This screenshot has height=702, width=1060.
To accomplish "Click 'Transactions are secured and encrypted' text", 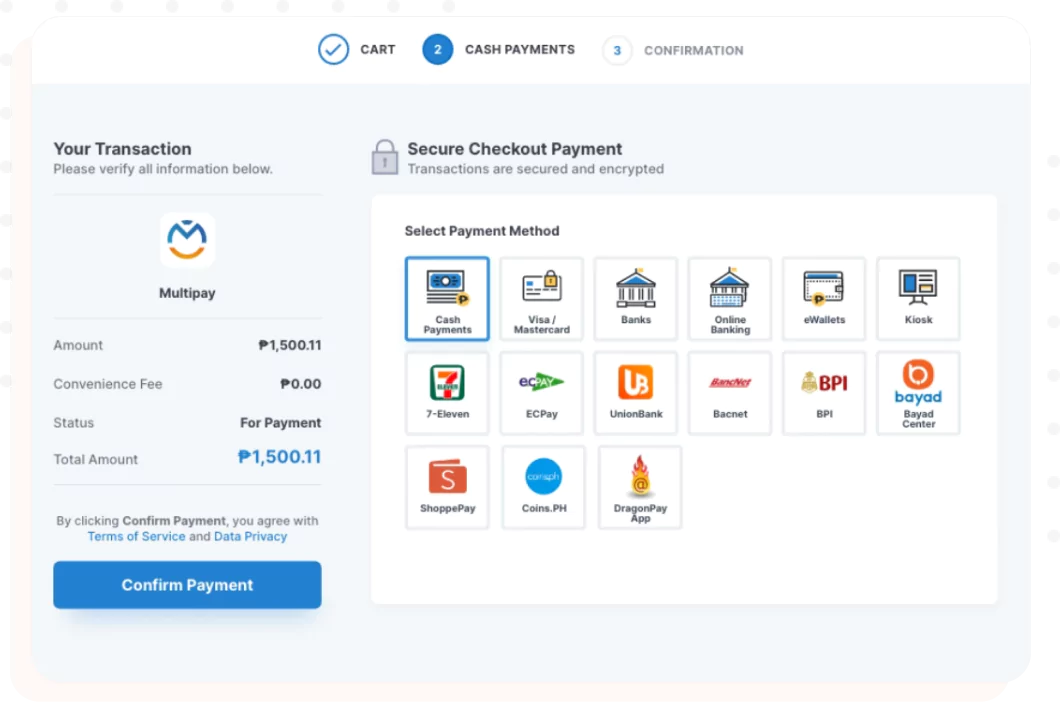I will coord(535,169).
